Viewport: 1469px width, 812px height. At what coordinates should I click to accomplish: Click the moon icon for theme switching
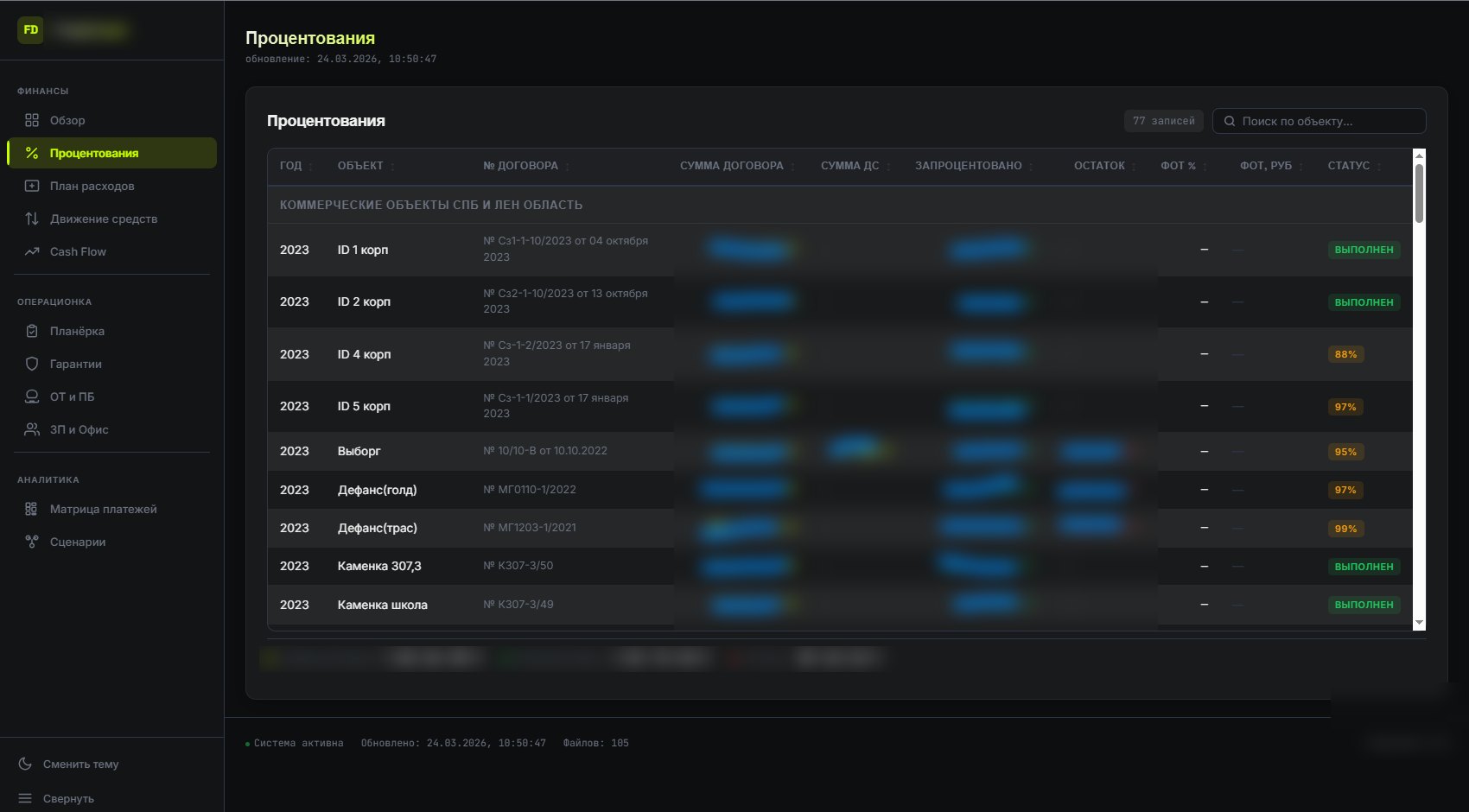[25, 764]
